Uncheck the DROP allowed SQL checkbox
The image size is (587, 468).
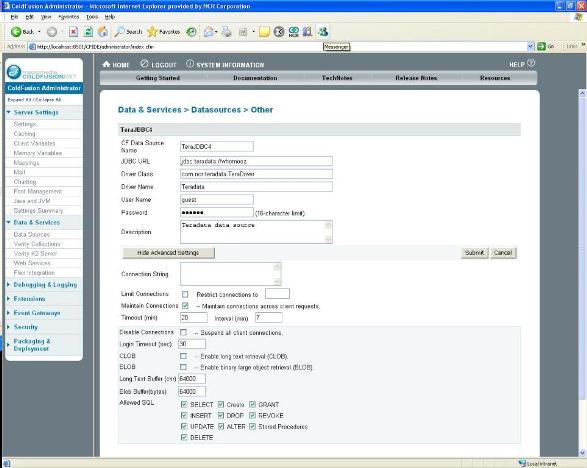(221, 415)
